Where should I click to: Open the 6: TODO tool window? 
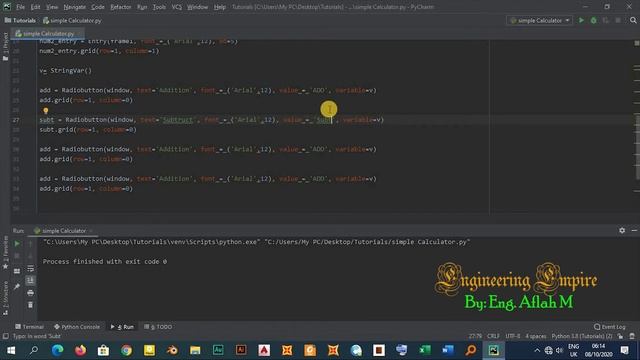pyautogui.click(x=158, y=327)
